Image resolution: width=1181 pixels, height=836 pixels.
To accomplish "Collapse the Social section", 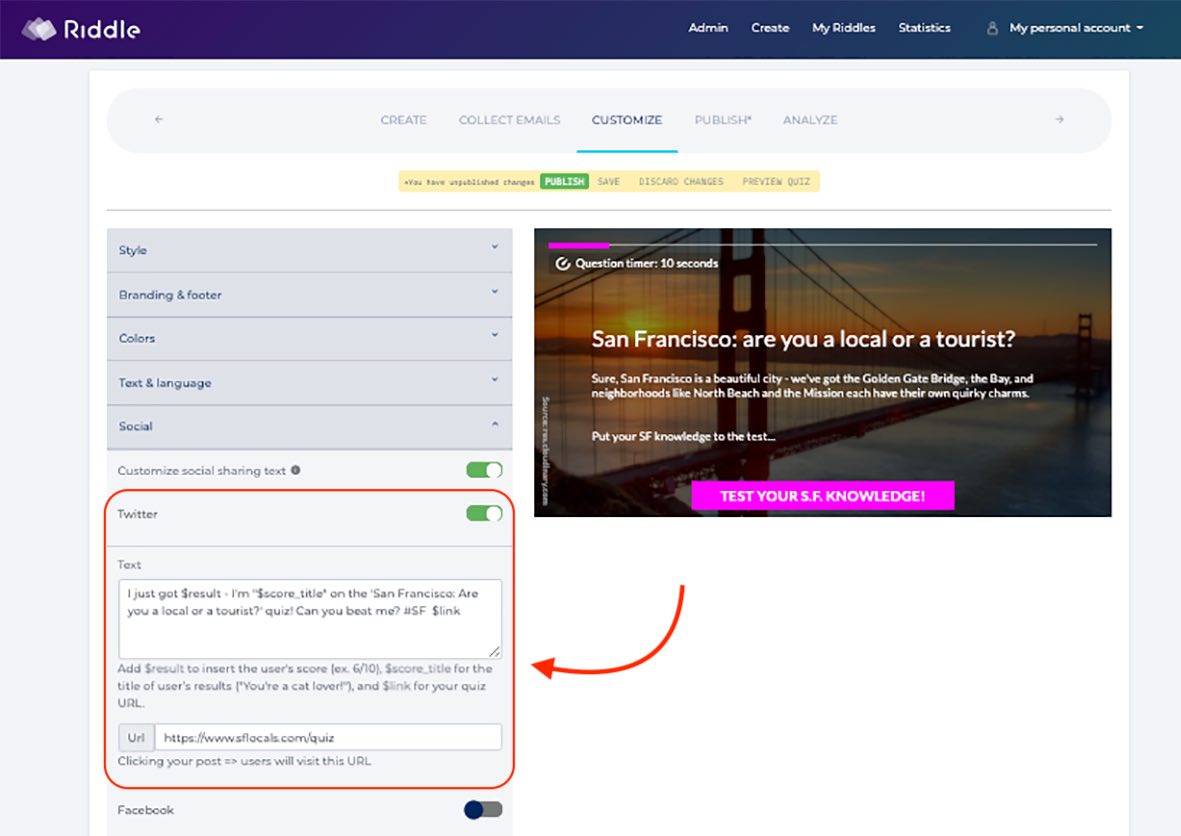I will (x=310, y=426).
